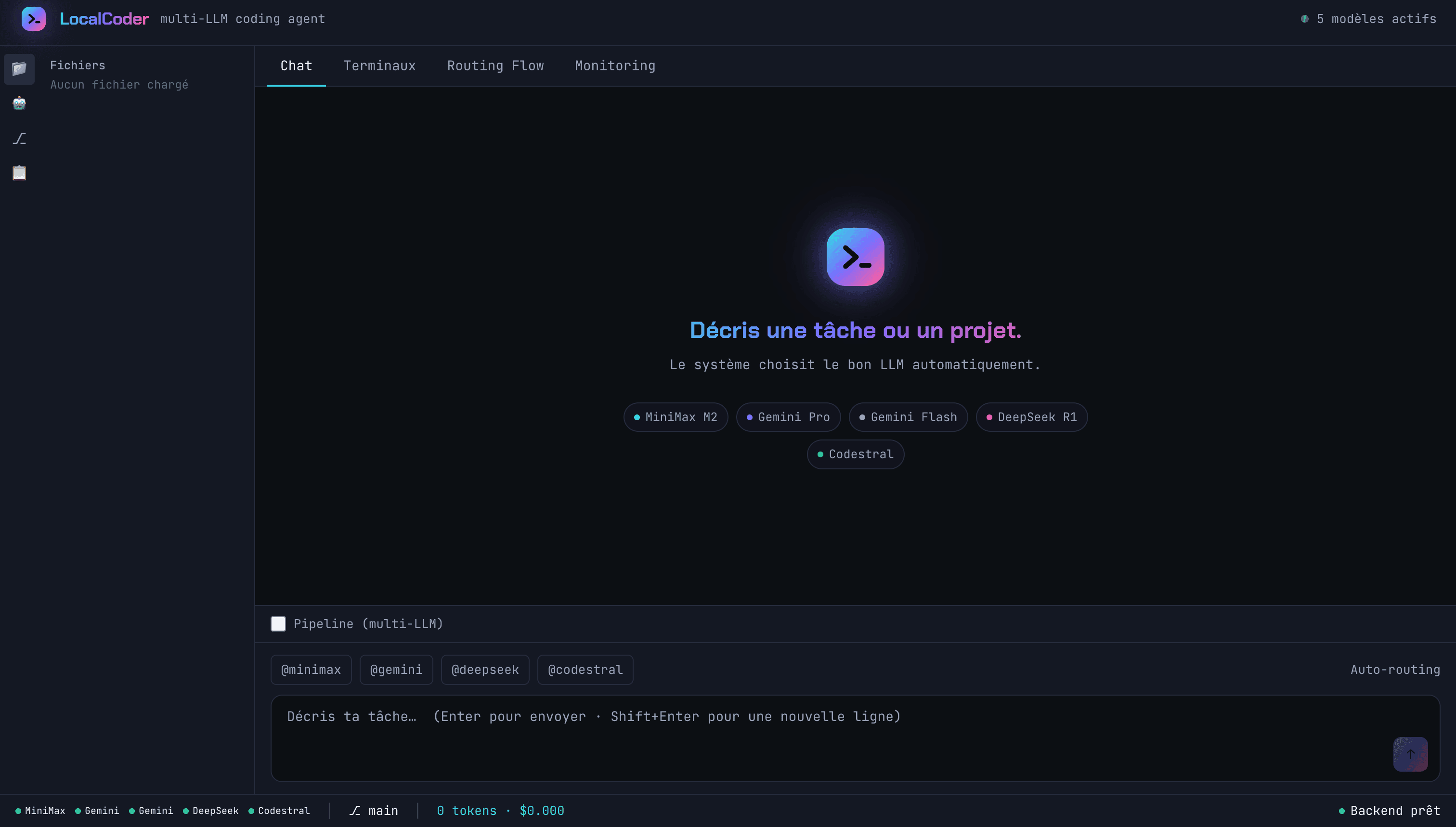This screenshot has height=827, width=1456.
Task: Click the 0 tokens · $0.000 counter
Action: click(x=500, y=811)
